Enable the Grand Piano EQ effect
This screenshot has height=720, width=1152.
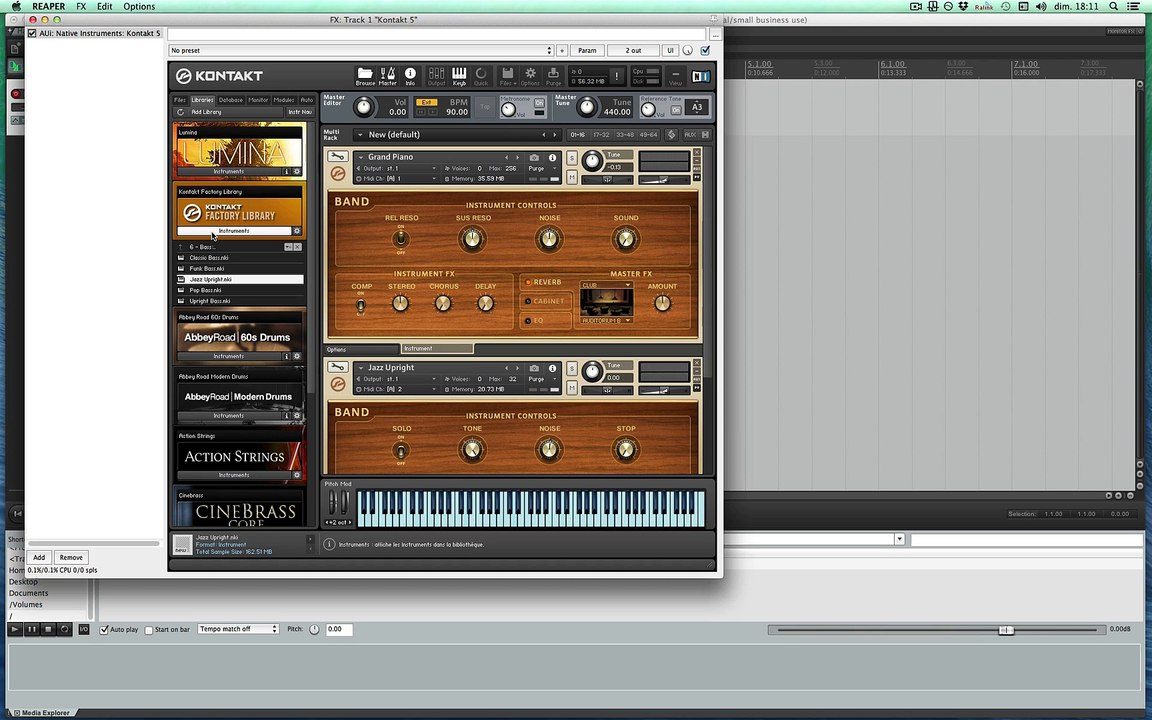point(528,320)
